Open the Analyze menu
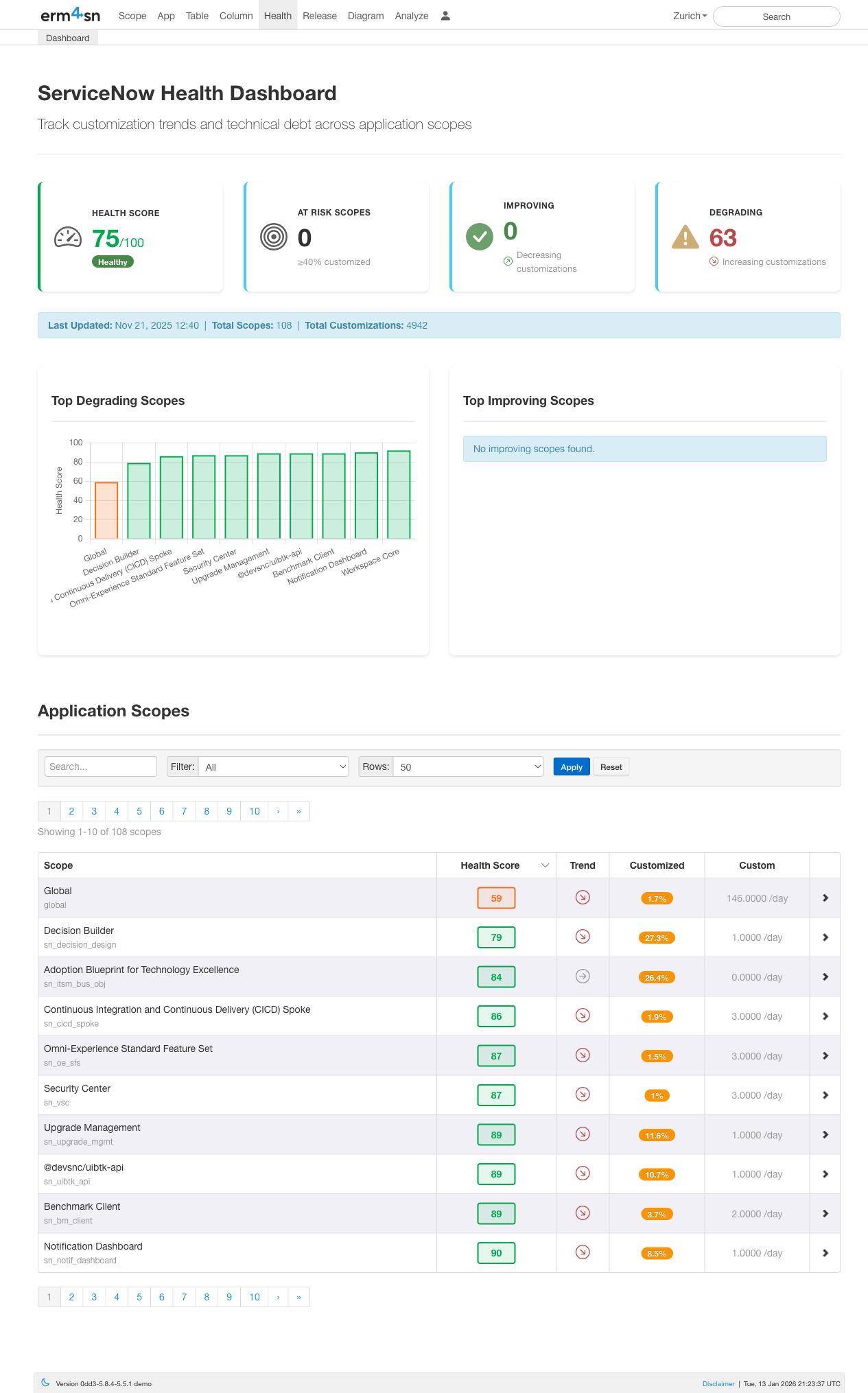 pyautogui.click(x=412, y=16)
